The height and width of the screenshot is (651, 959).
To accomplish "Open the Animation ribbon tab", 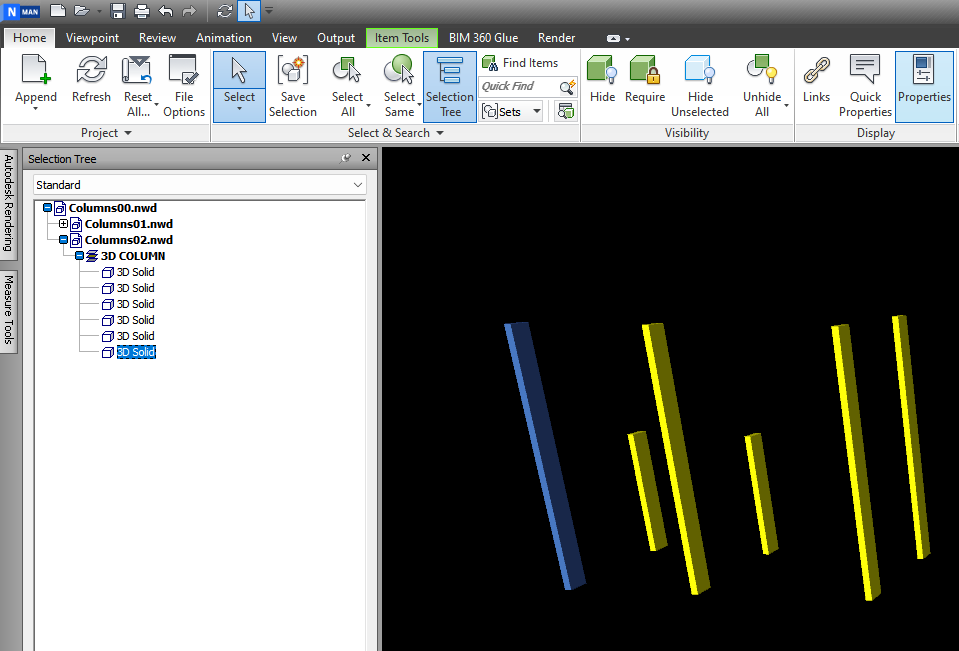I will coord(224,38).
